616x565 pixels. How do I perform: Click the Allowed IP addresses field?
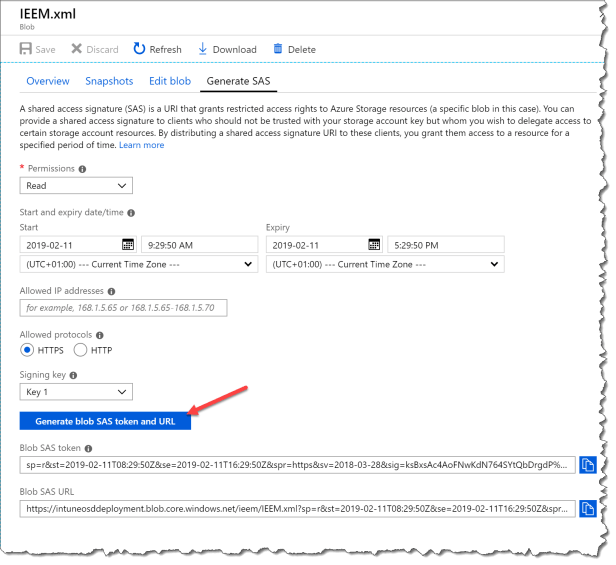tap(124, 308)
